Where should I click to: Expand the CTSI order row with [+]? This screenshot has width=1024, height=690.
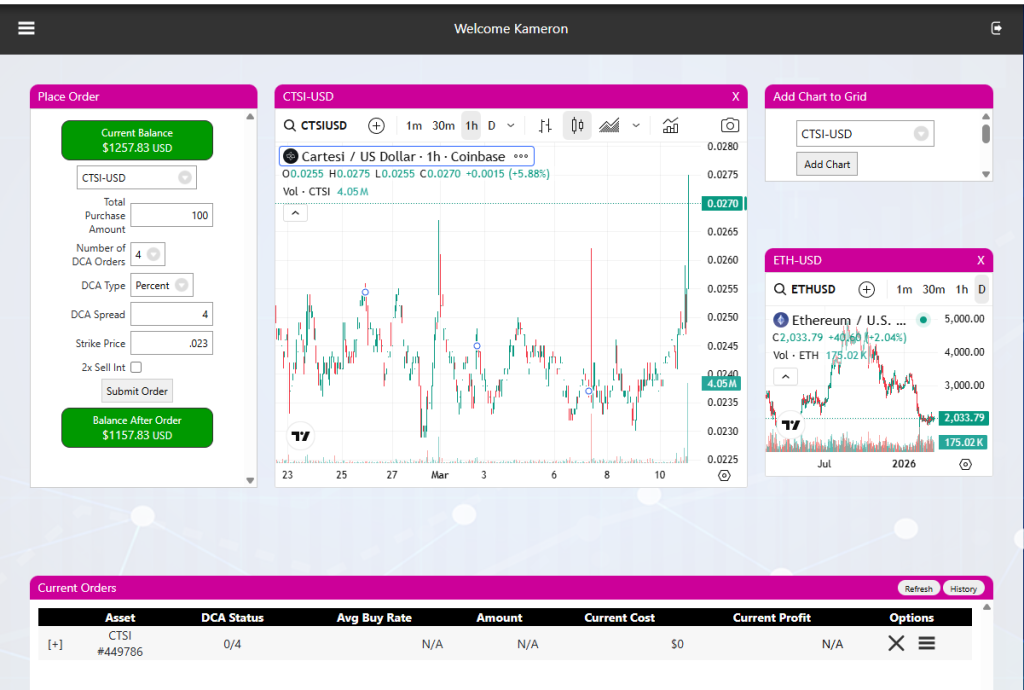[55, 644]
